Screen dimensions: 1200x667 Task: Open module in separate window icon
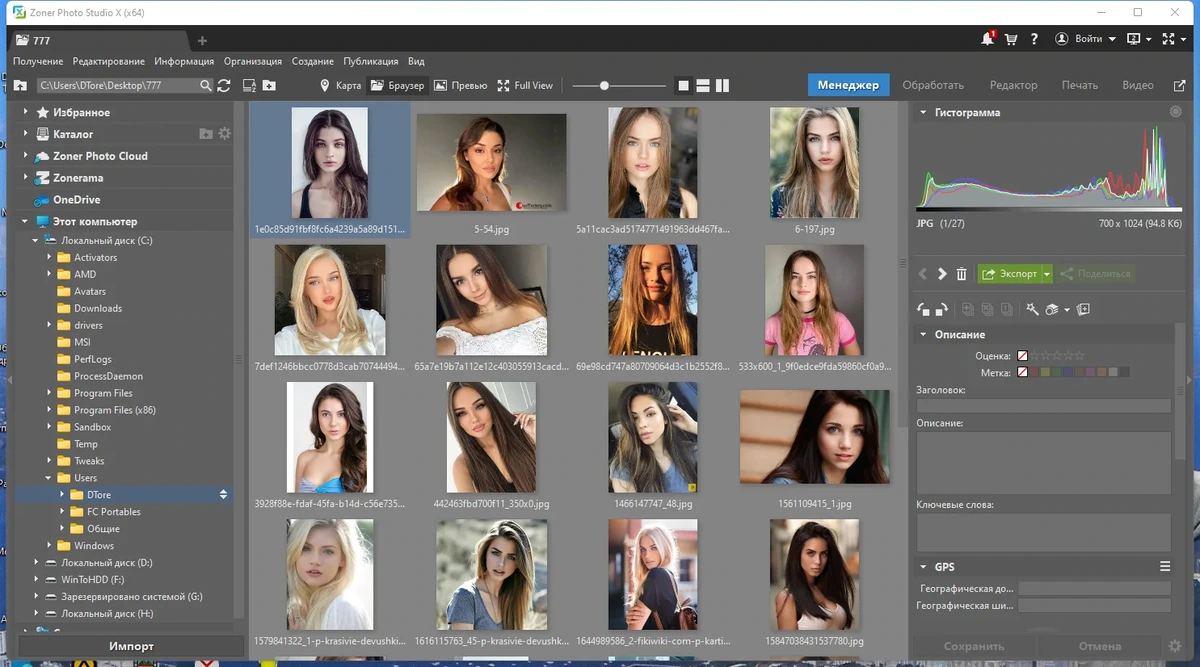(x=1178, y=86)
